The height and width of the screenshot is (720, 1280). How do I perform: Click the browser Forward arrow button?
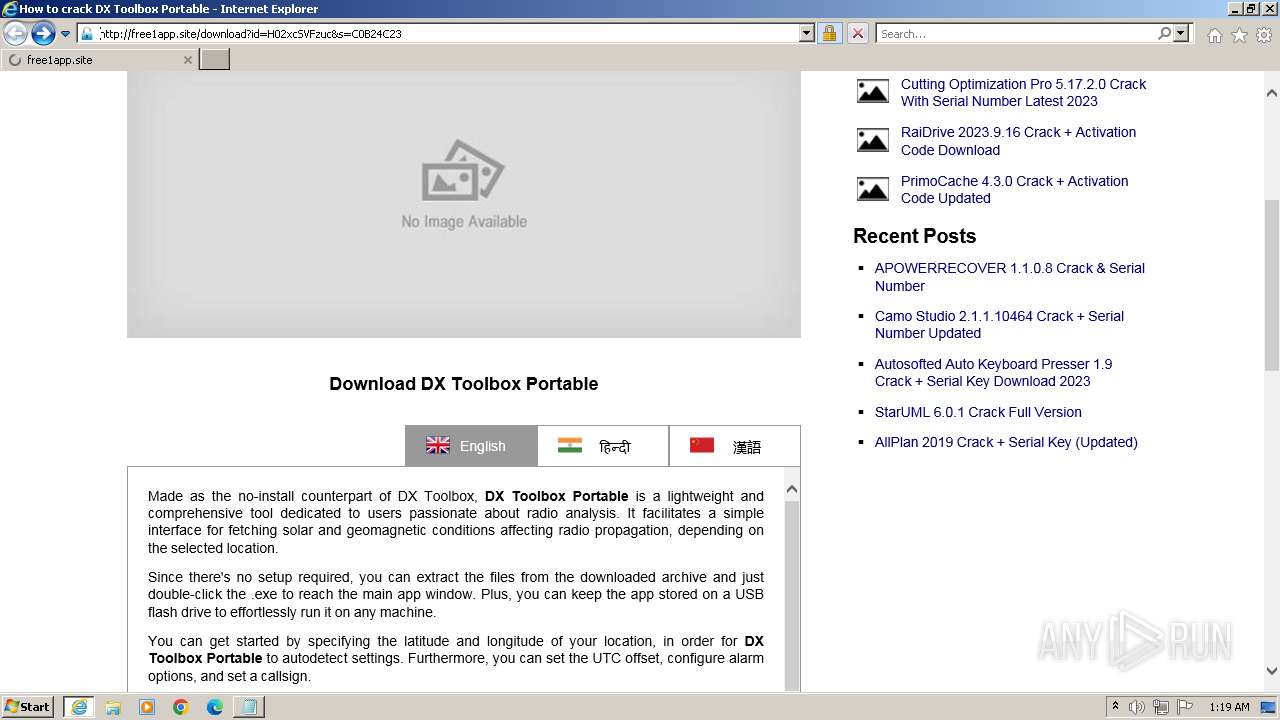click(42, 34)
